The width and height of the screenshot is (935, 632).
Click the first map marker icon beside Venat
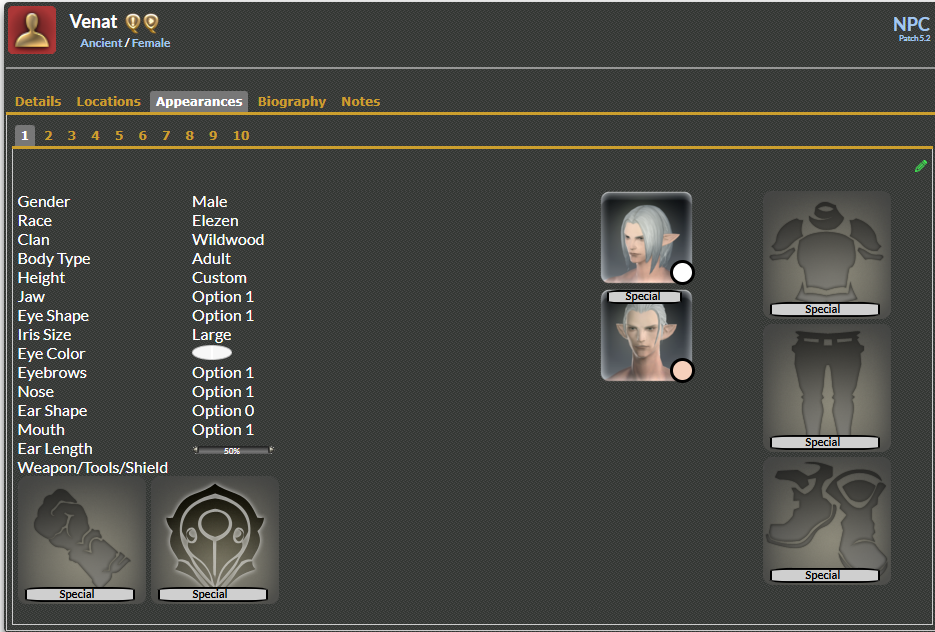(x=133, y=23)
